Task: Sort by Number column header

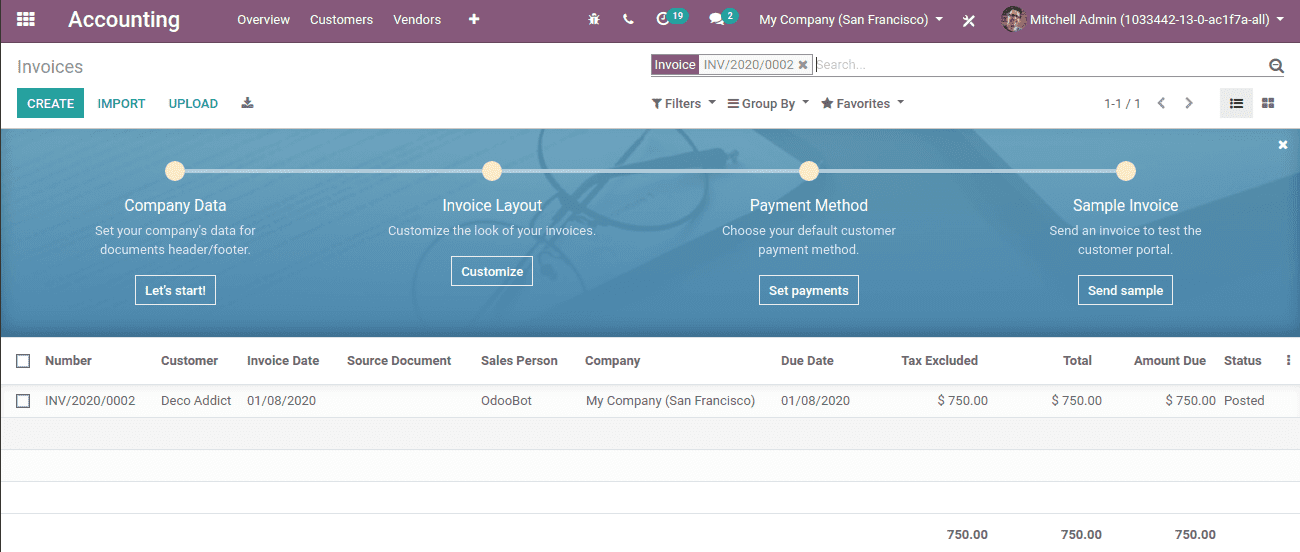Action: click(68, 361)
